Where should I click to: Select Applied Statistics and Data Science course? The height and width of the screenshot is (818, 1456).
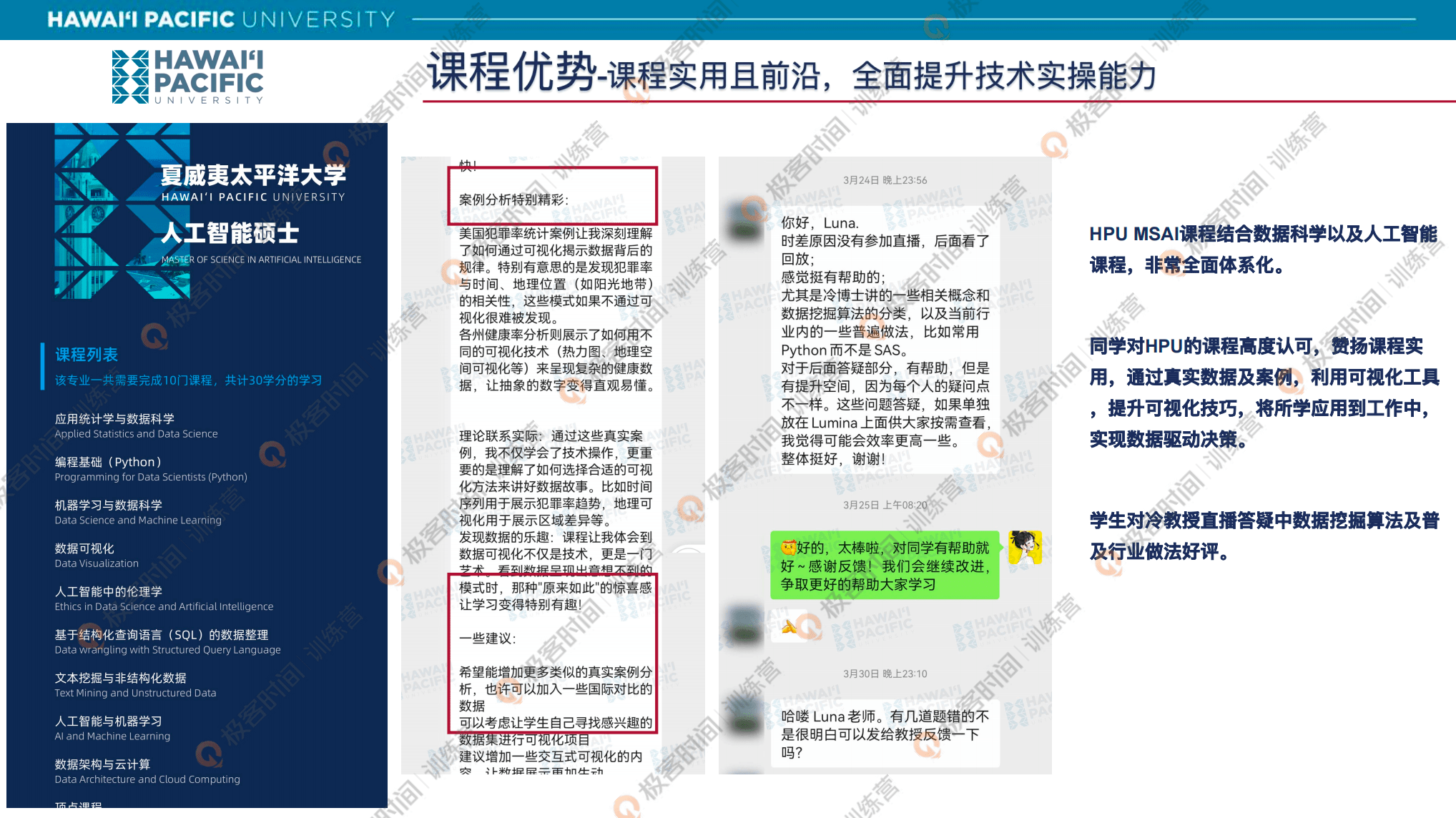tap(136, 425)
